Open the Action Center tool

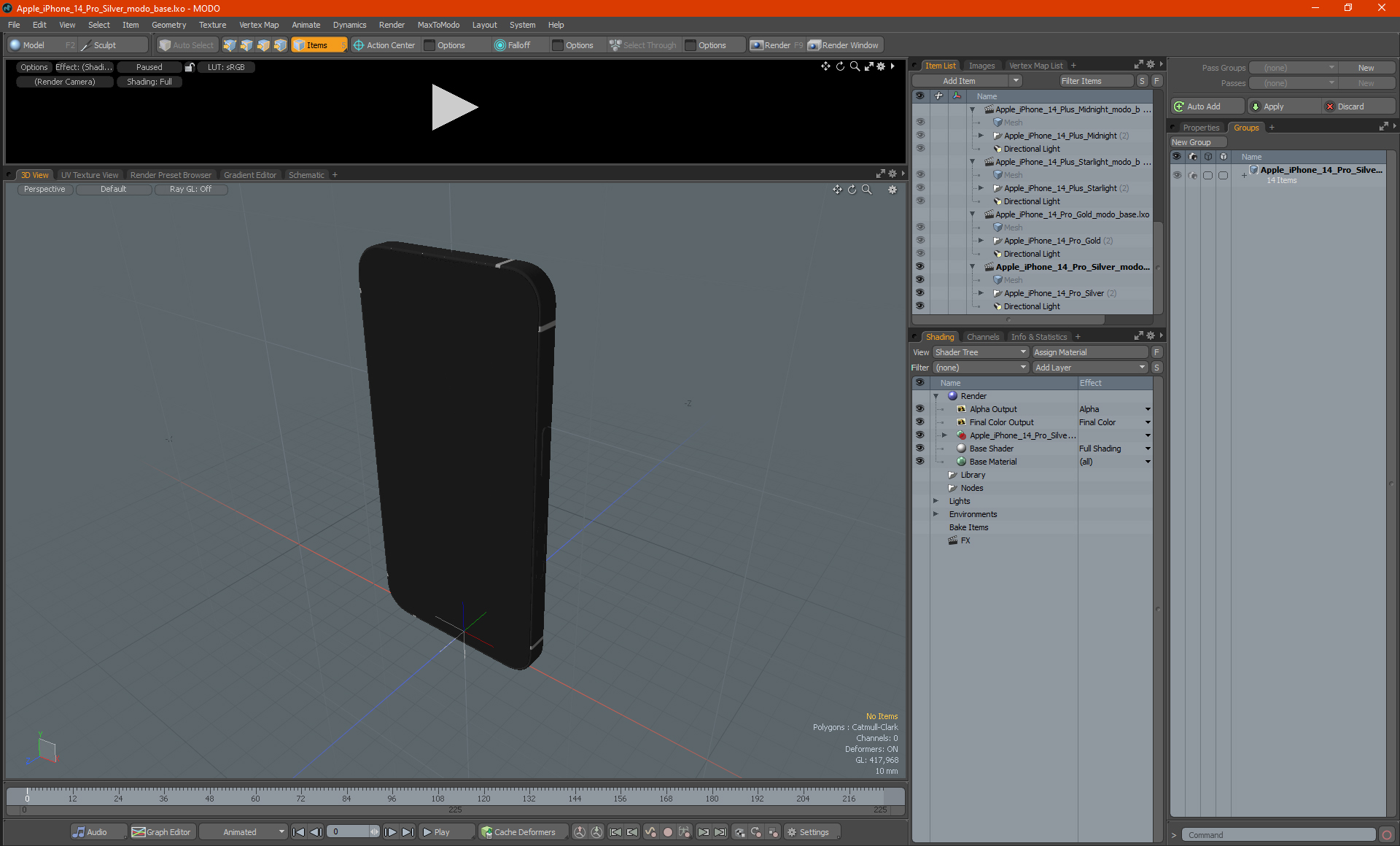click(x=384, y=45)
